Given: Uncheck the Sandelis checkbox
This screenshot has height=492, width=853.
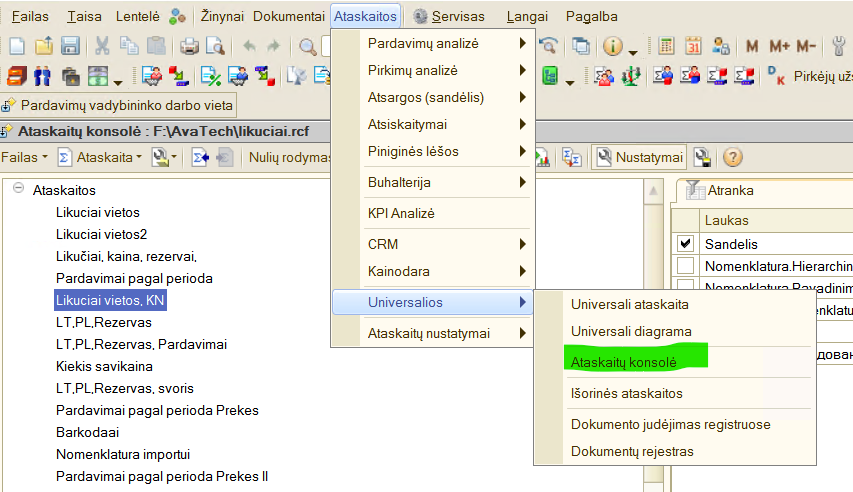Looking at the screenshot, I should (x=685, y=243).
